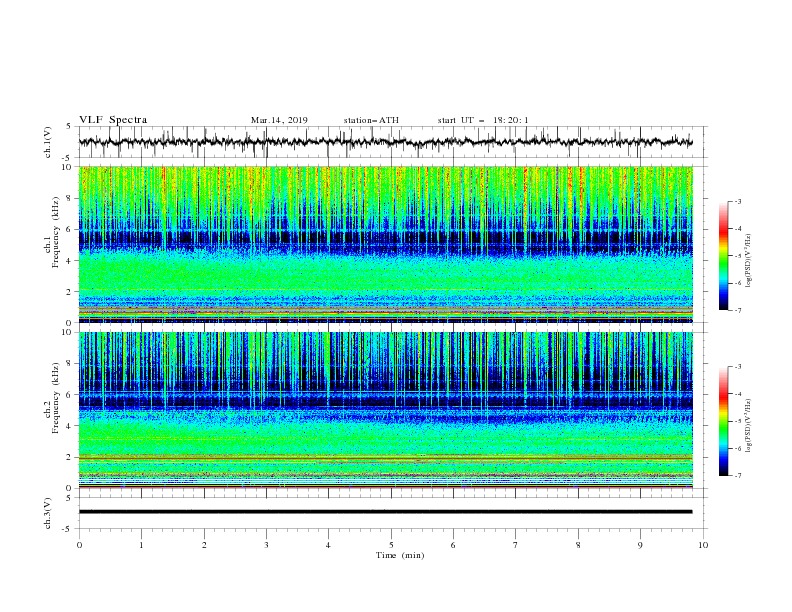Click the "2" tick on time axis
This screenshot has width=792, height=612.
point(204,545)
